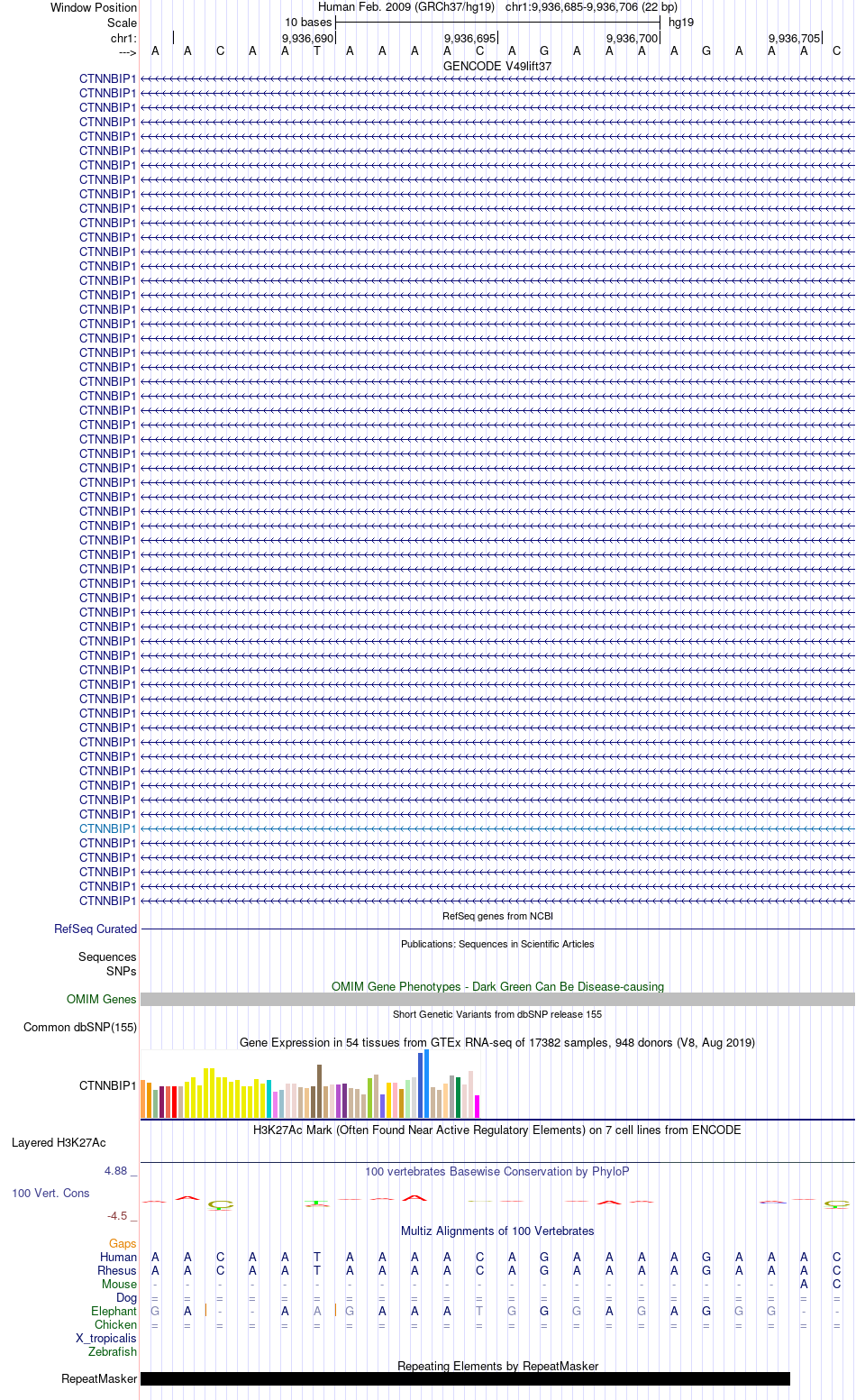This screenshot has width=856, height=1400.
Task: Click the gray OMIM Genes item bar
Action: click(497, 999)
